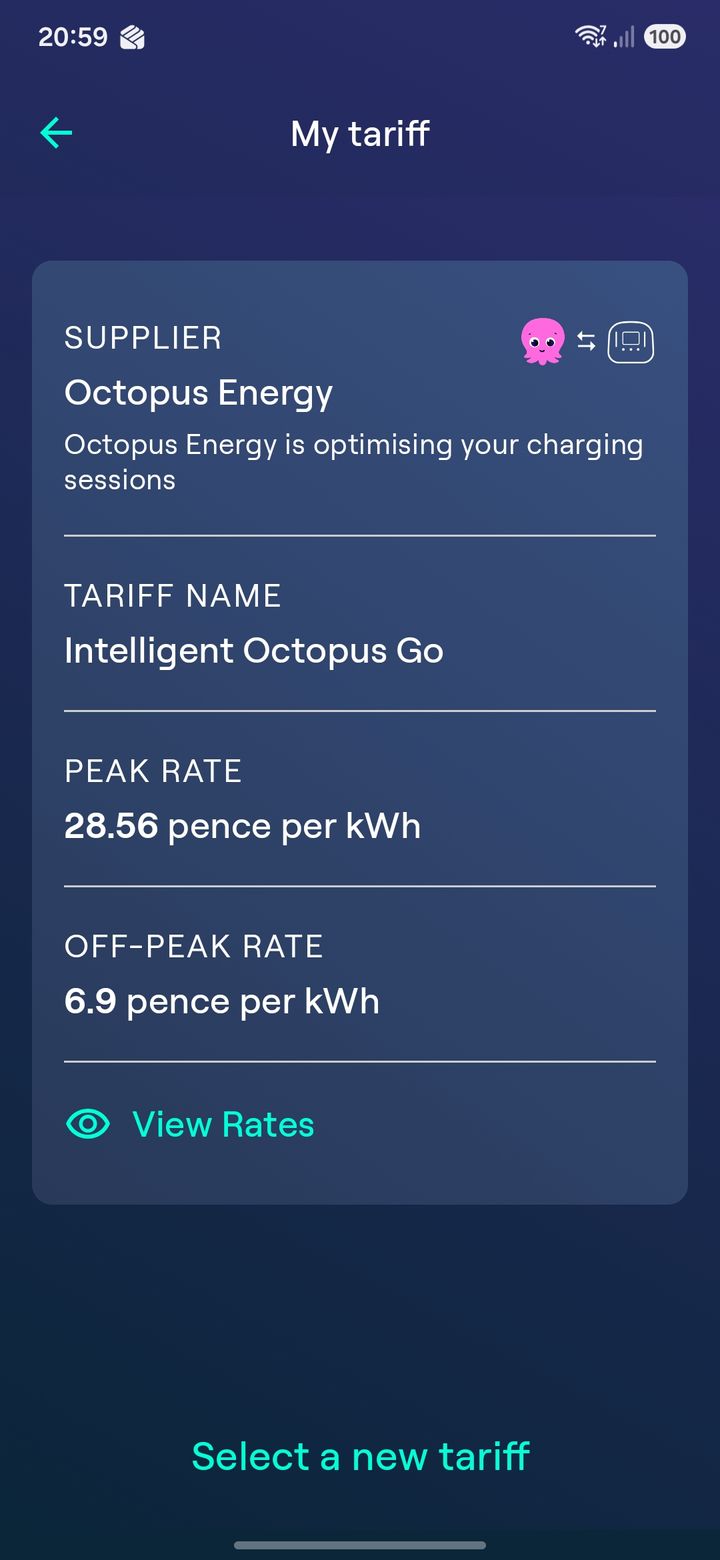Tap the 6.9 pence off-peak rate value
The width and height of the screenshot is (720, 1560).
click(222, 1001)
